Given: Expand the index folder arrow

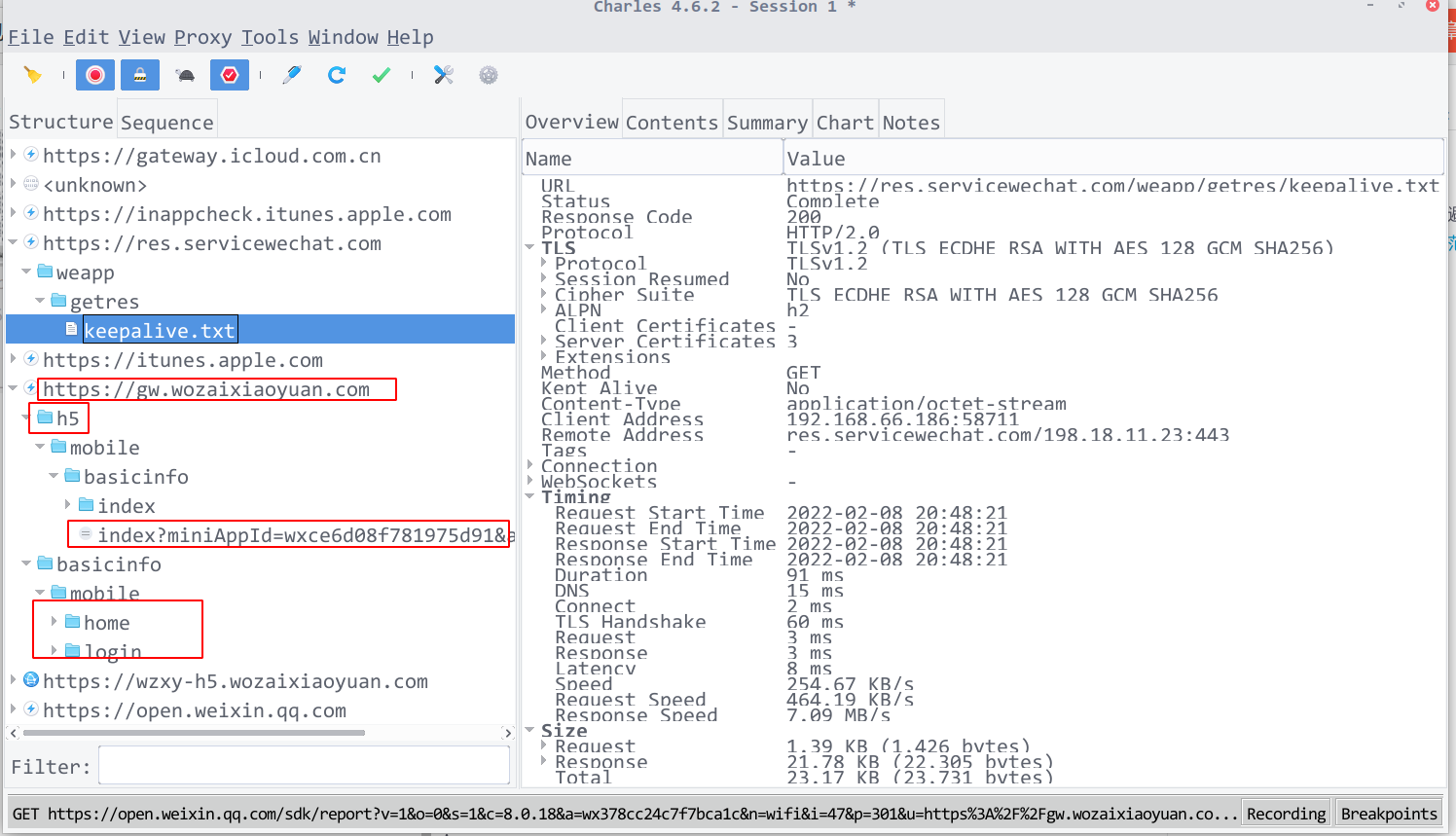Looking at the screenshot, I should (x=68, y=505).
